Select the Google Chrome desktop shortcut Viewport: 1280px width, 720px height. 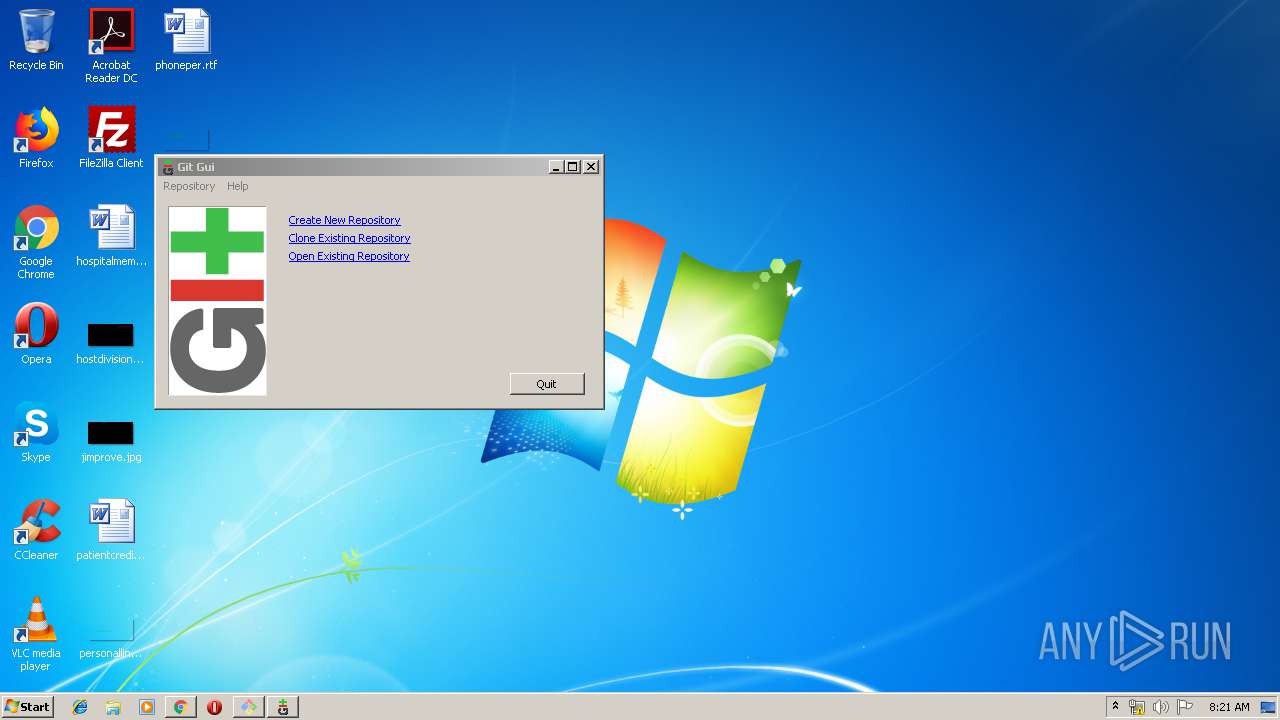36,242
